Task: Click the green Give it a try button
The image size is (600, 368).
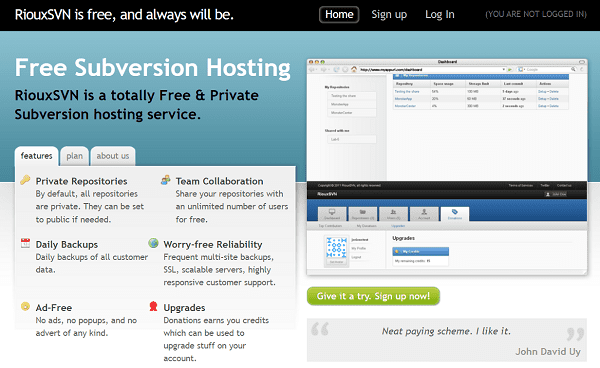Action: (x=373, y=296)
